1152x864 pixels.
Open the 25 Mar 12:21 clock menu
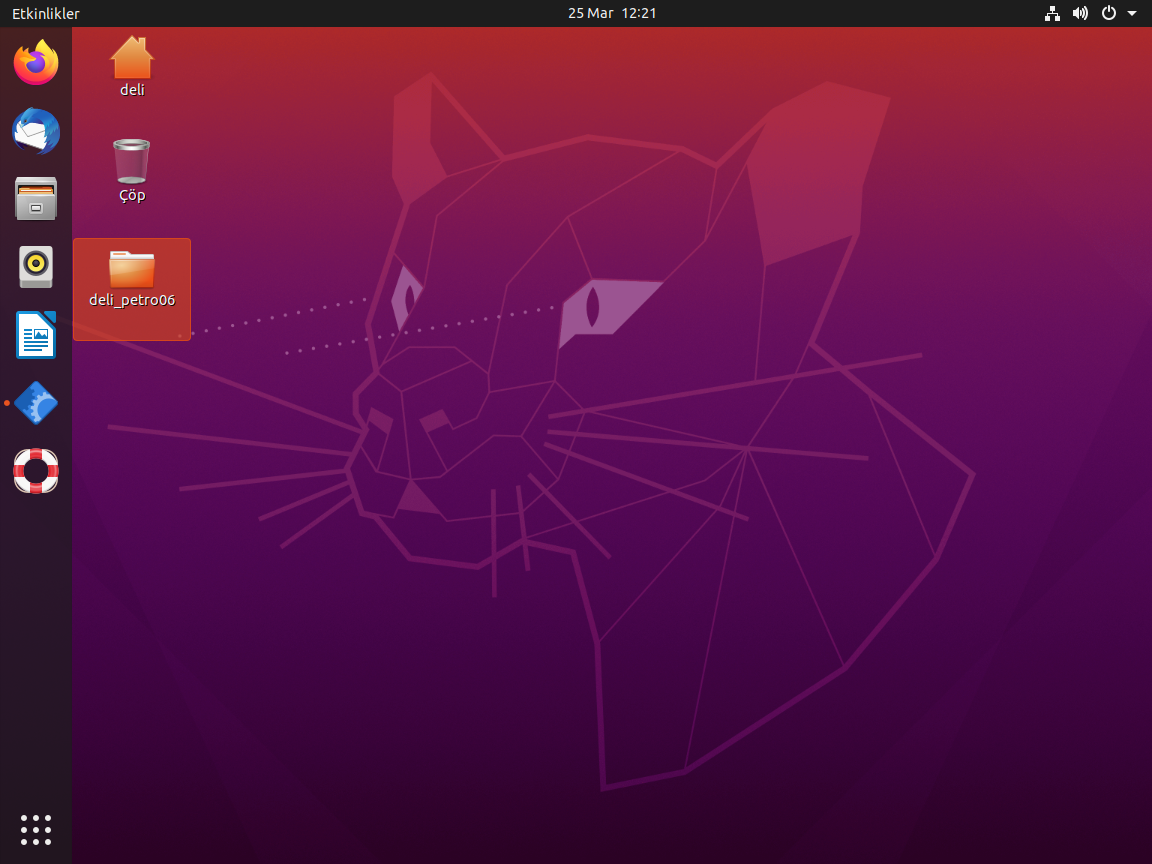[x=612, y=13]
